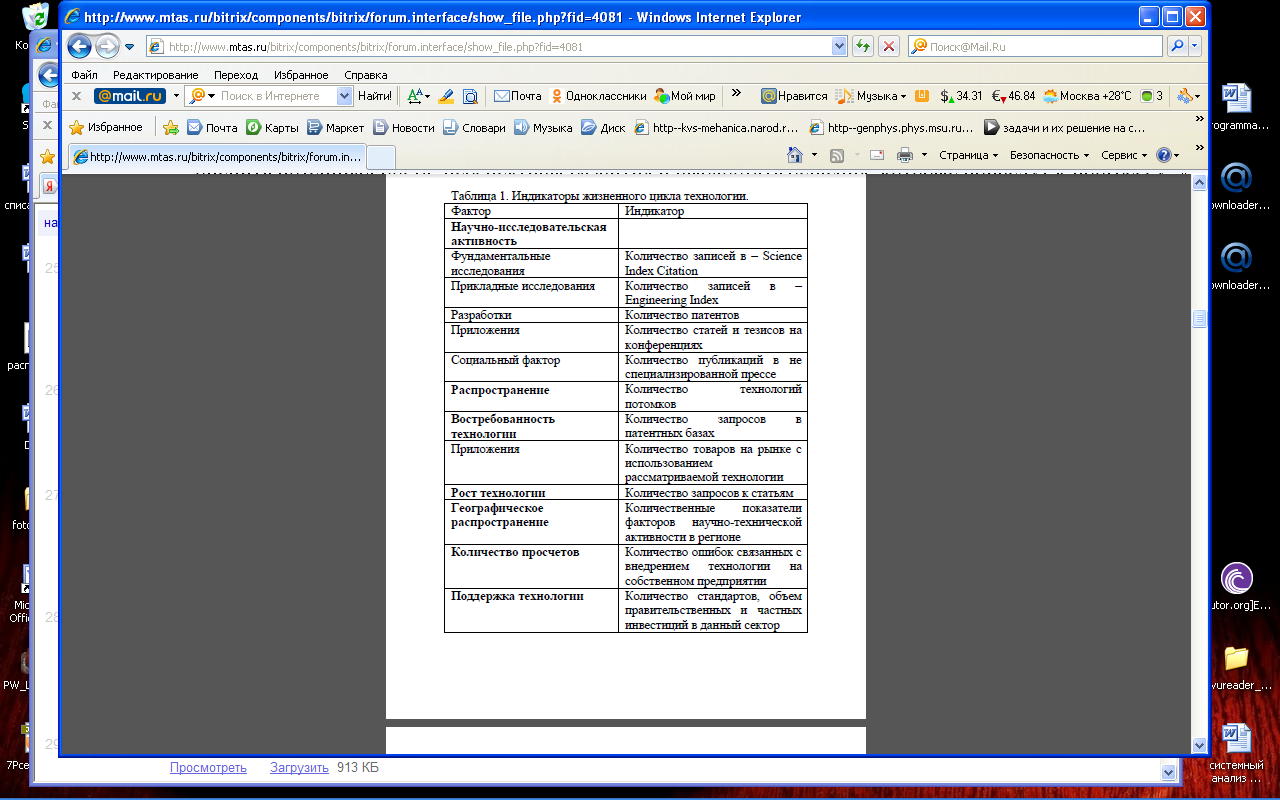Close the Mail.ru toolbar with x
This screenshot has width=1280, height=800.
coord(76,96)
